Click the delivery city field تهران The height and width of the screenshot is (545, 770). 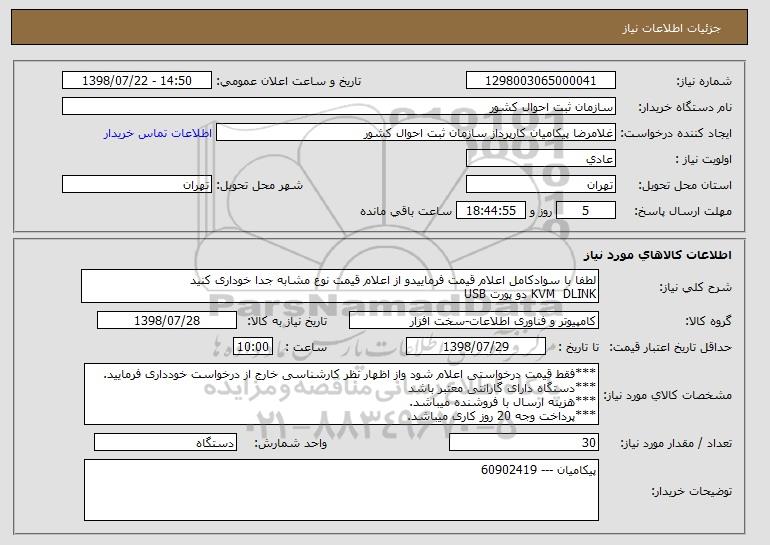(137, 185)
